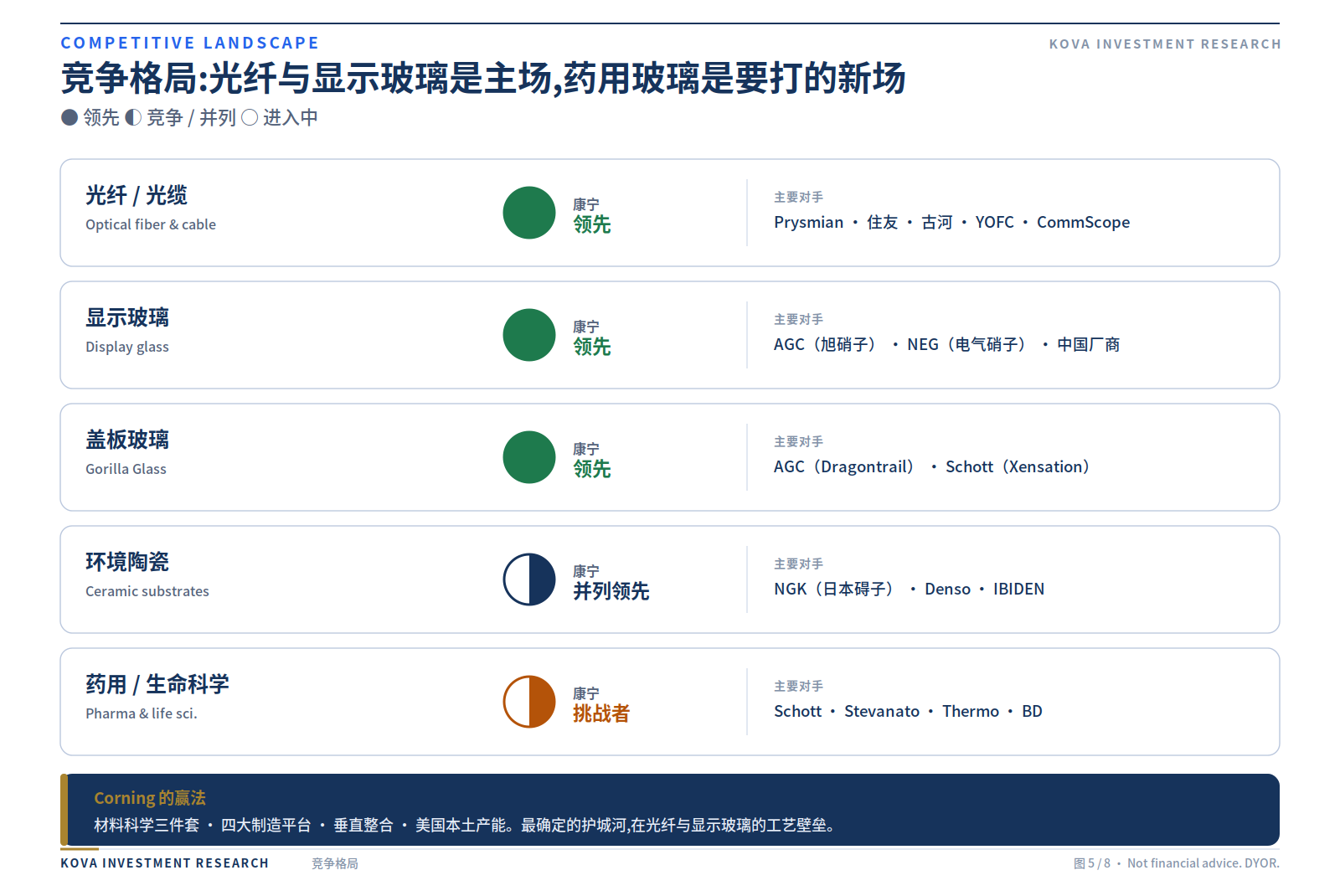Click 康宁 in the 环境陶瓷 row
This screenshot has height=896, width=1340.
click(586, 571)
